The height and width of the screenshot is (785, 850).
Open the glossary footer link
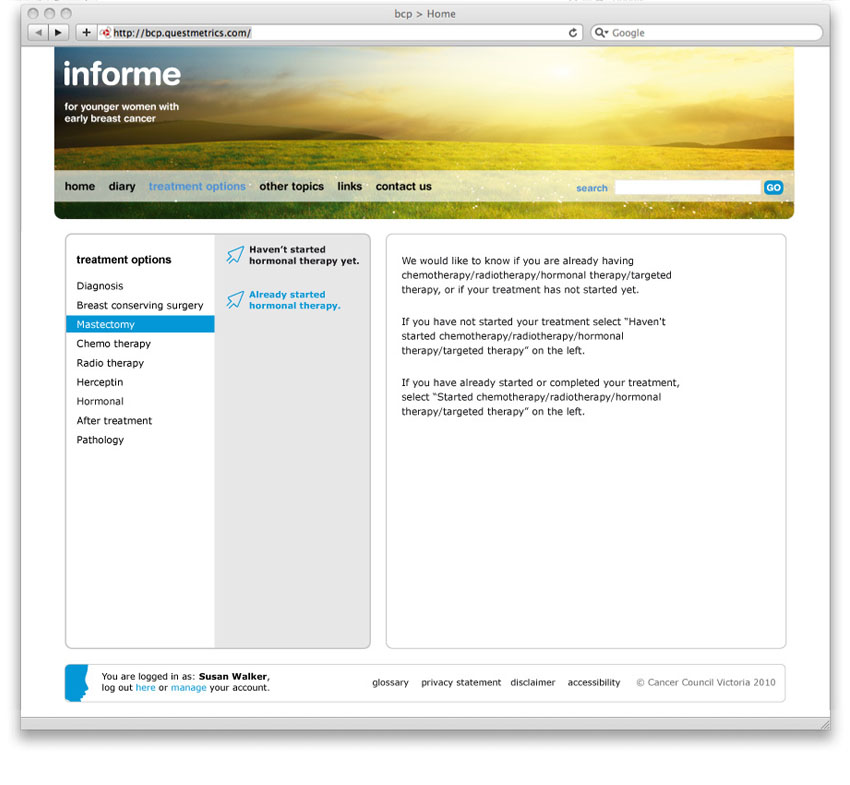390,683
